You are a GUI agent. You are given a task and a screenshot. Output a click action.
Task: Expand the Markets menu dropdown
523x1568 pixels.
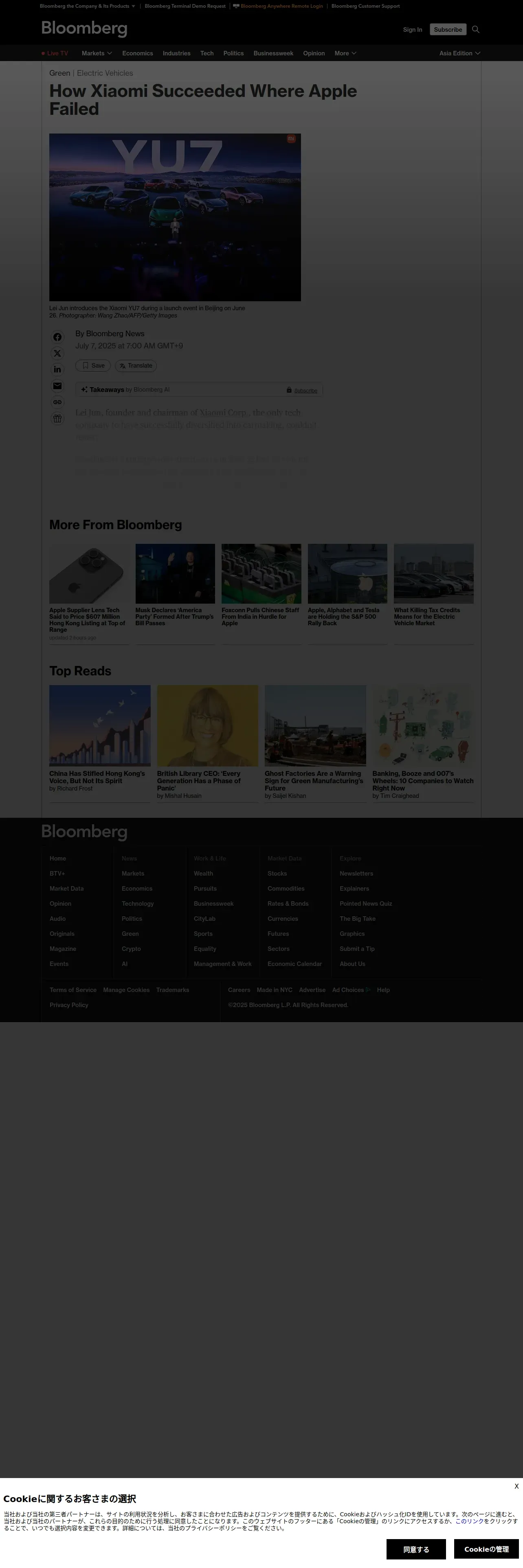click(97, 54)
